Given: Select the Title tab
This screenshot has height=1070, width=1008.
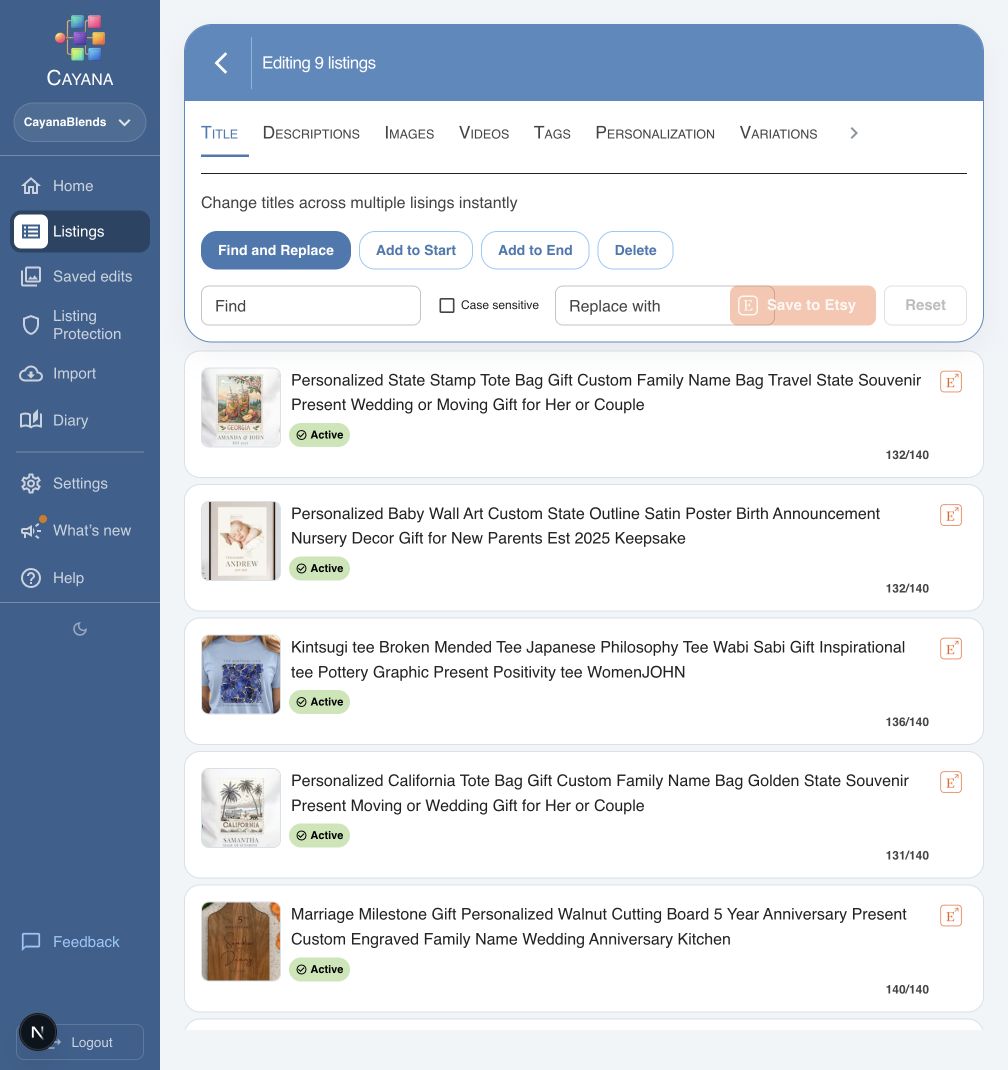Looking at the screenshot, I should (220, 133).
